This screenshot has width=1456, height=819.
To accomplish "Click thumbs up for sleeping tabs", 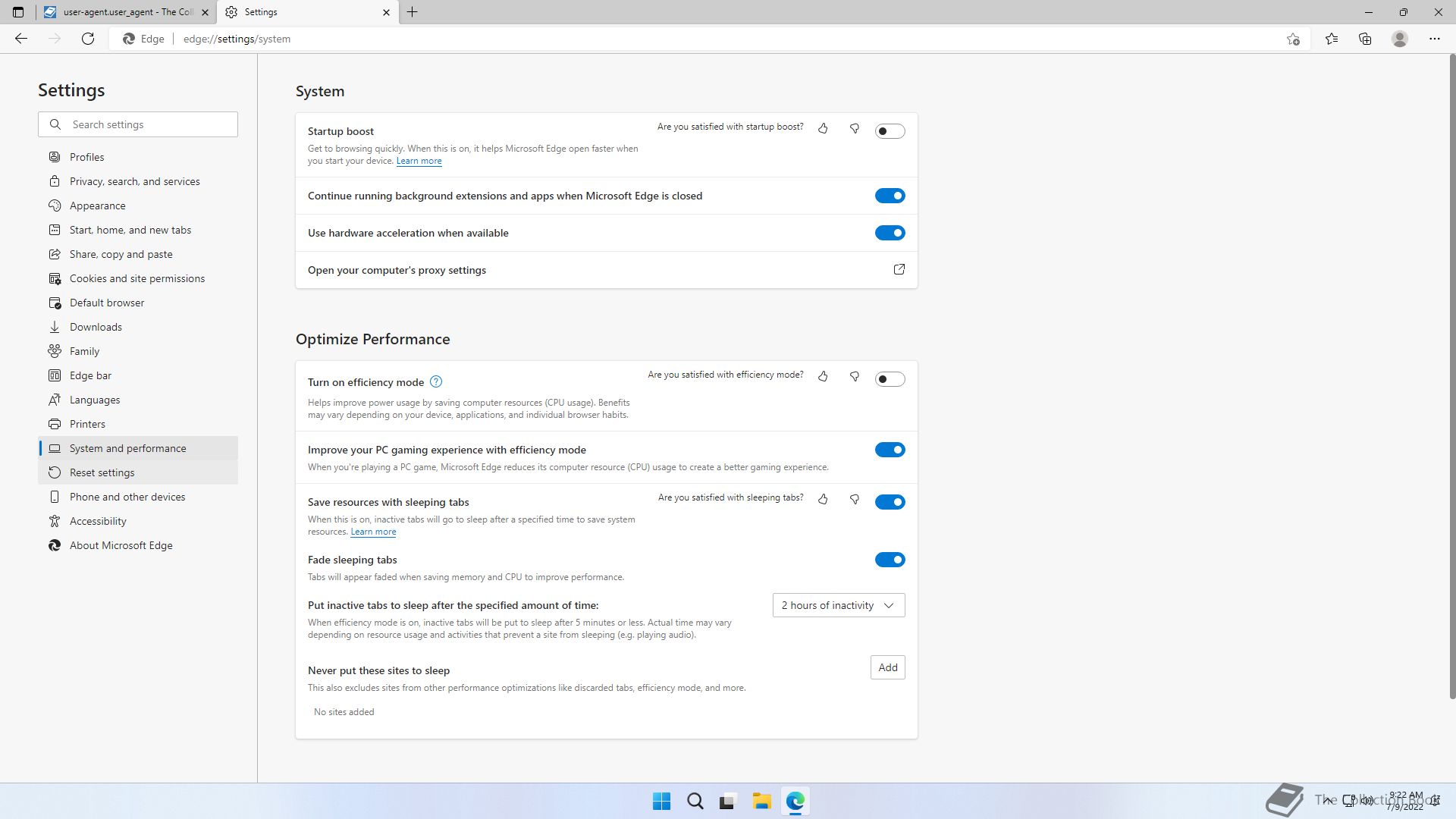I will coord(823,500).
